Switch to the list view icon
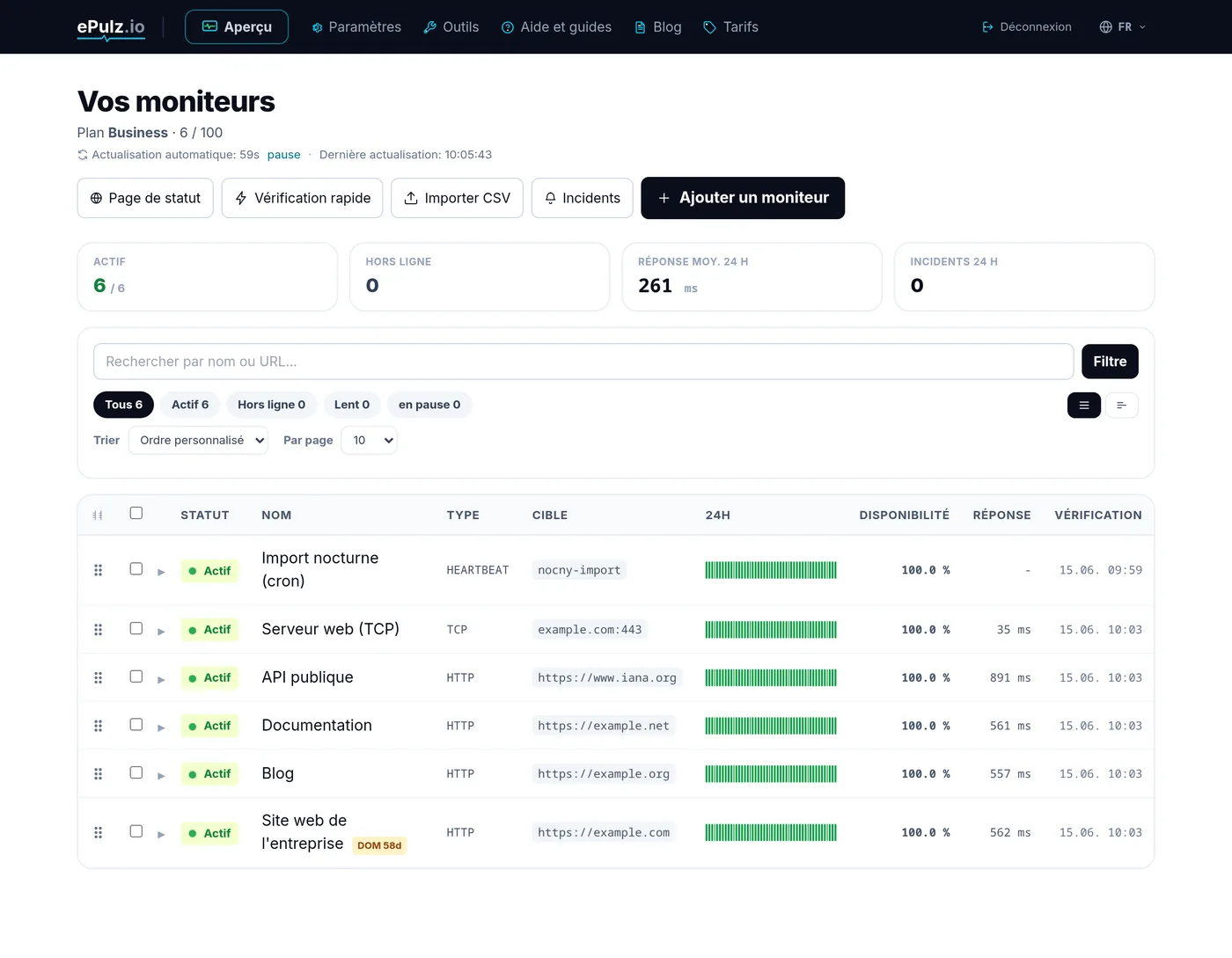 click(x=1084, y=406)
